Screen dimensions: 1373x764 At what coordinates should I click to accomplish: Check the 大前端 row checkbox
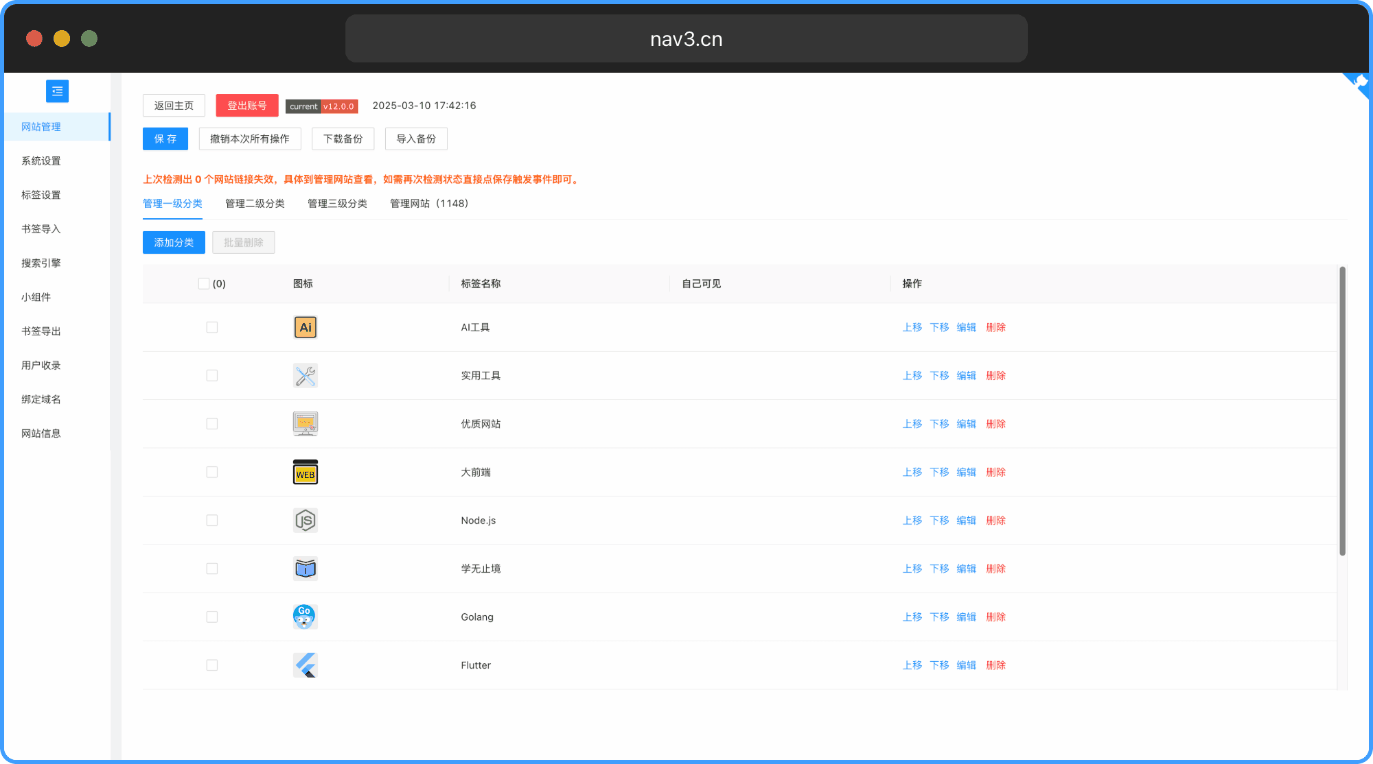[x=212, y=472]
